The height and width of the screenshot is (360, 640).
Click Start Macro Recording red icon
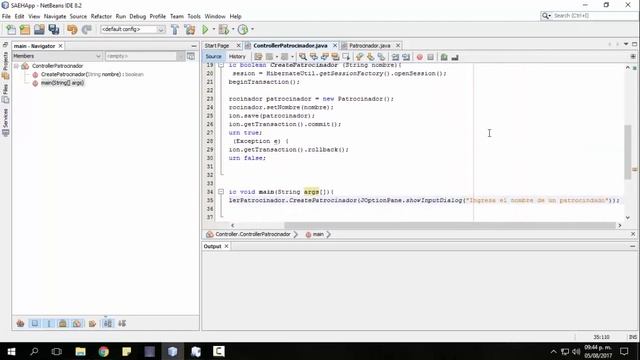coord(420,57)
